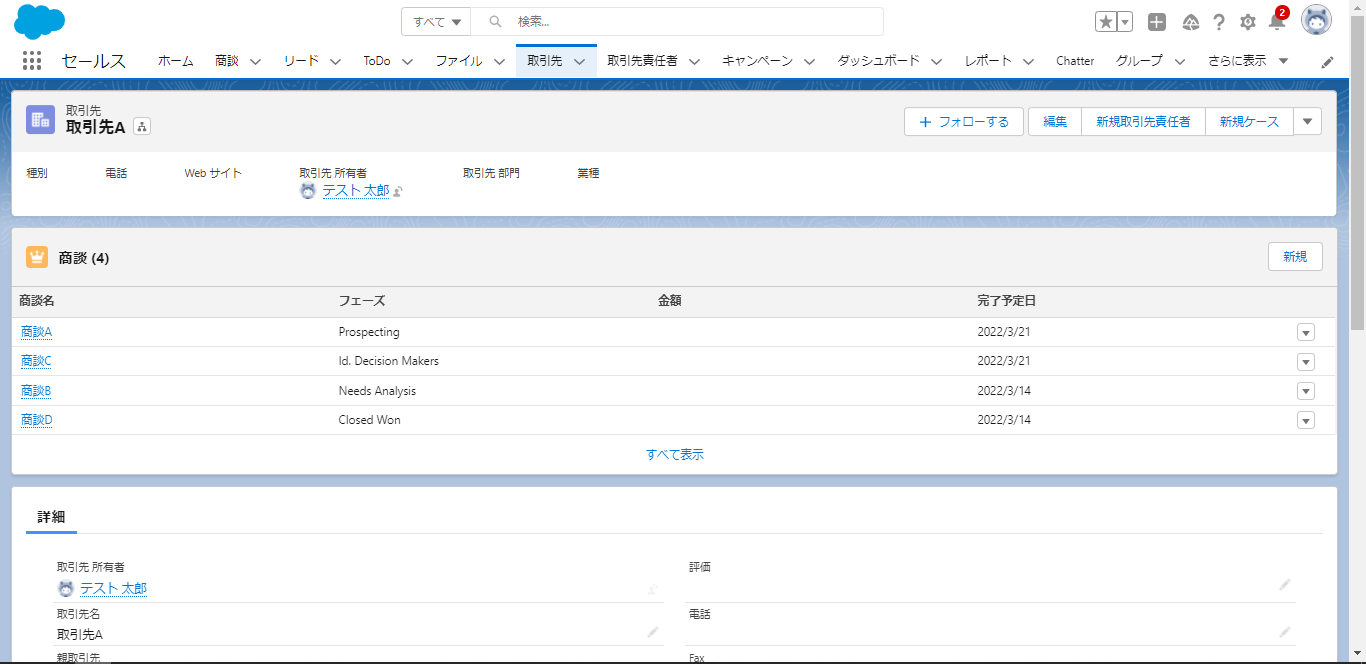Click the search magnifier icon
1366x664 pixels.
pos(495,21)
